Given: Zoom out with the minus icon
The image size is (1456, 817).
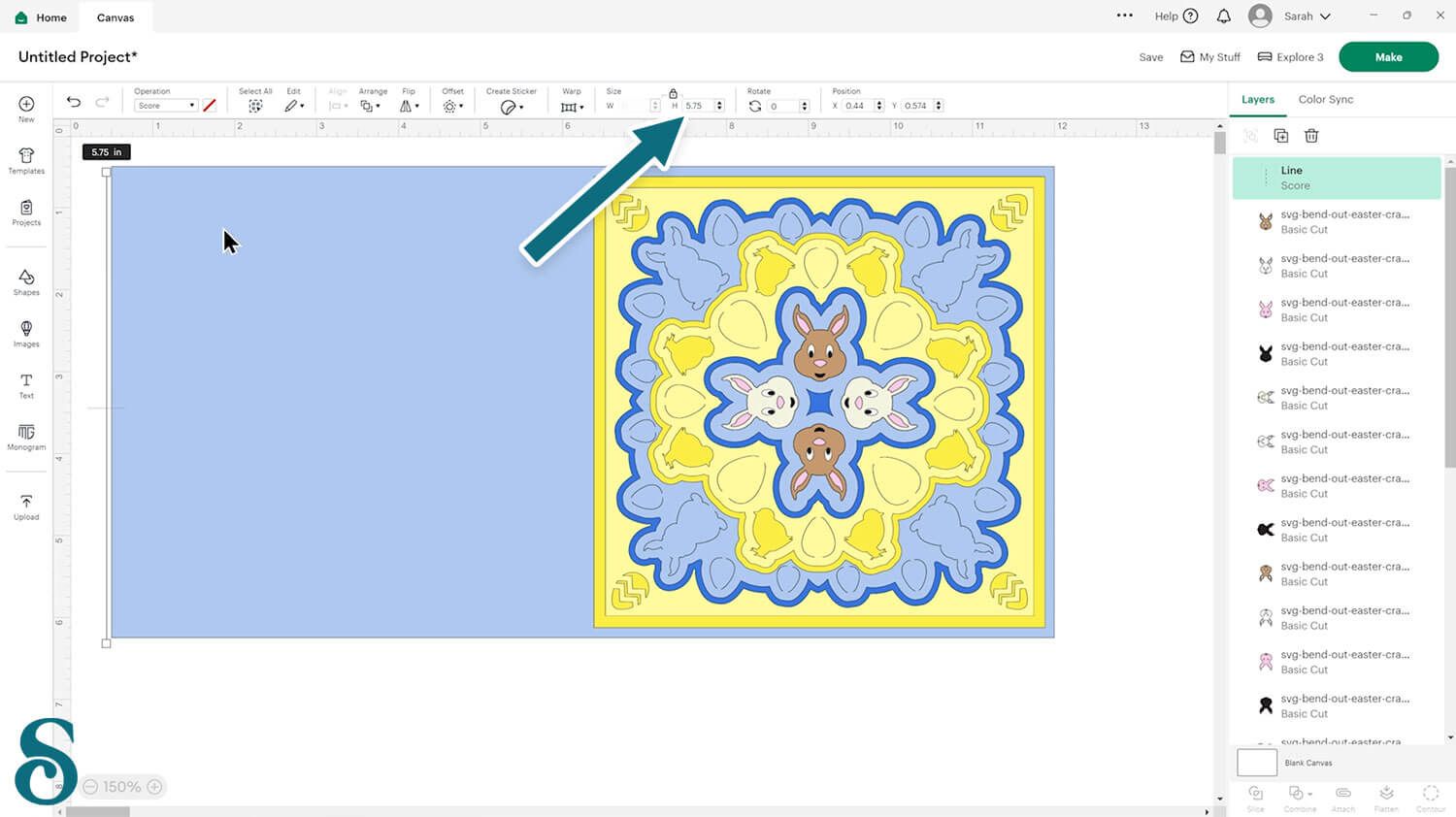Looking at the screenshot, I should (90, 787).
